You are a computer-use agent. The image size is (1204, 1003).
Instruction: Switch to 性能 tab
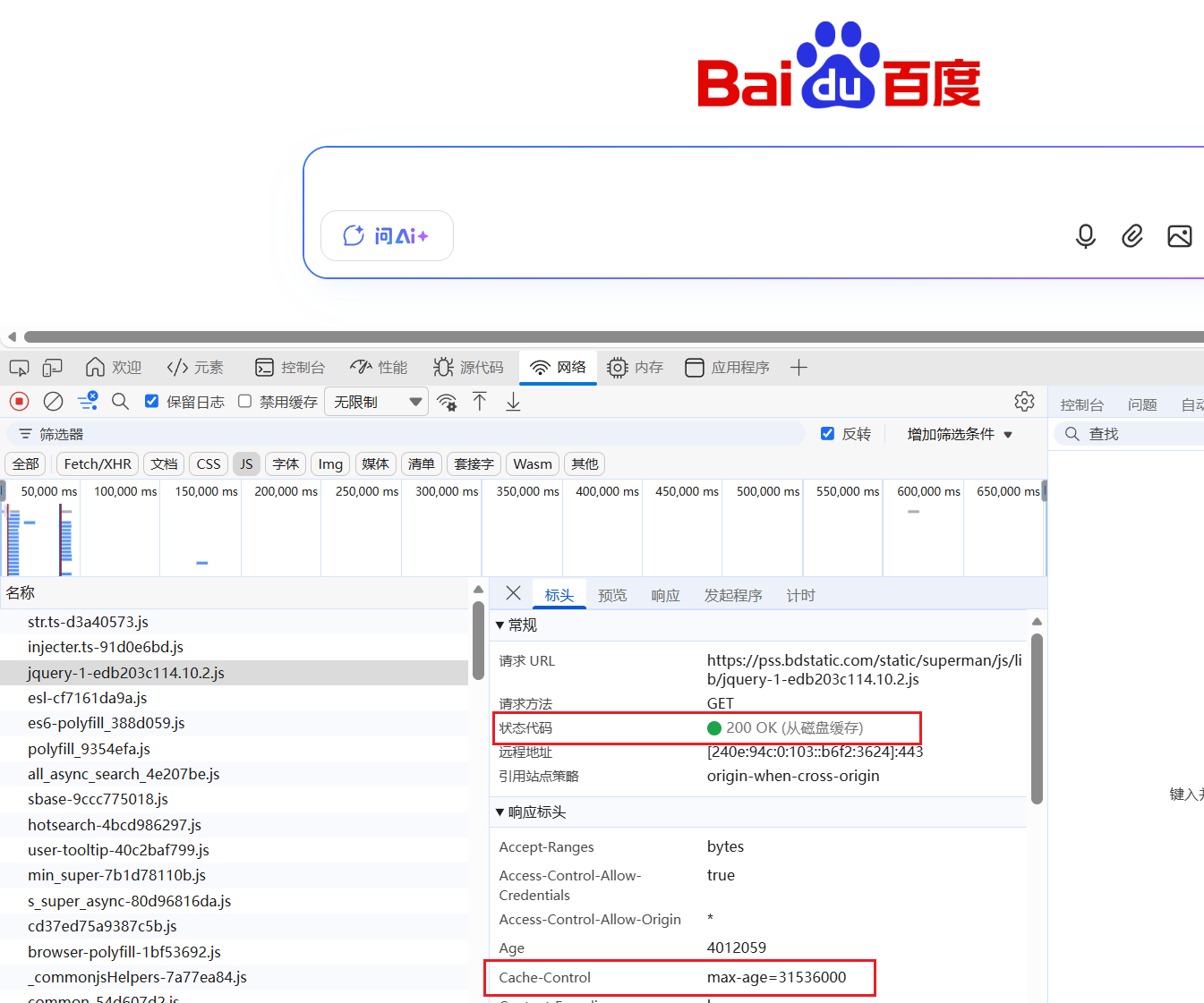379,368
